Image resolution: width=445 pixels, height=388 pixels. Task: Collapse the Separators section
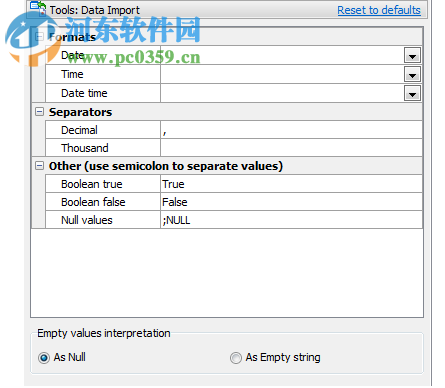pyautogui.click(x=39, y=112)
